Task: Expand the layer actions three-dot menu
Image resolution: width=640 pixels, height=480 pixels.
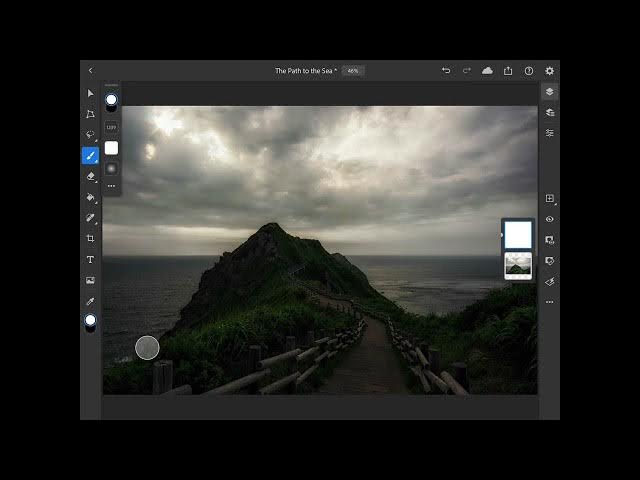Action: tap(549, 302)
